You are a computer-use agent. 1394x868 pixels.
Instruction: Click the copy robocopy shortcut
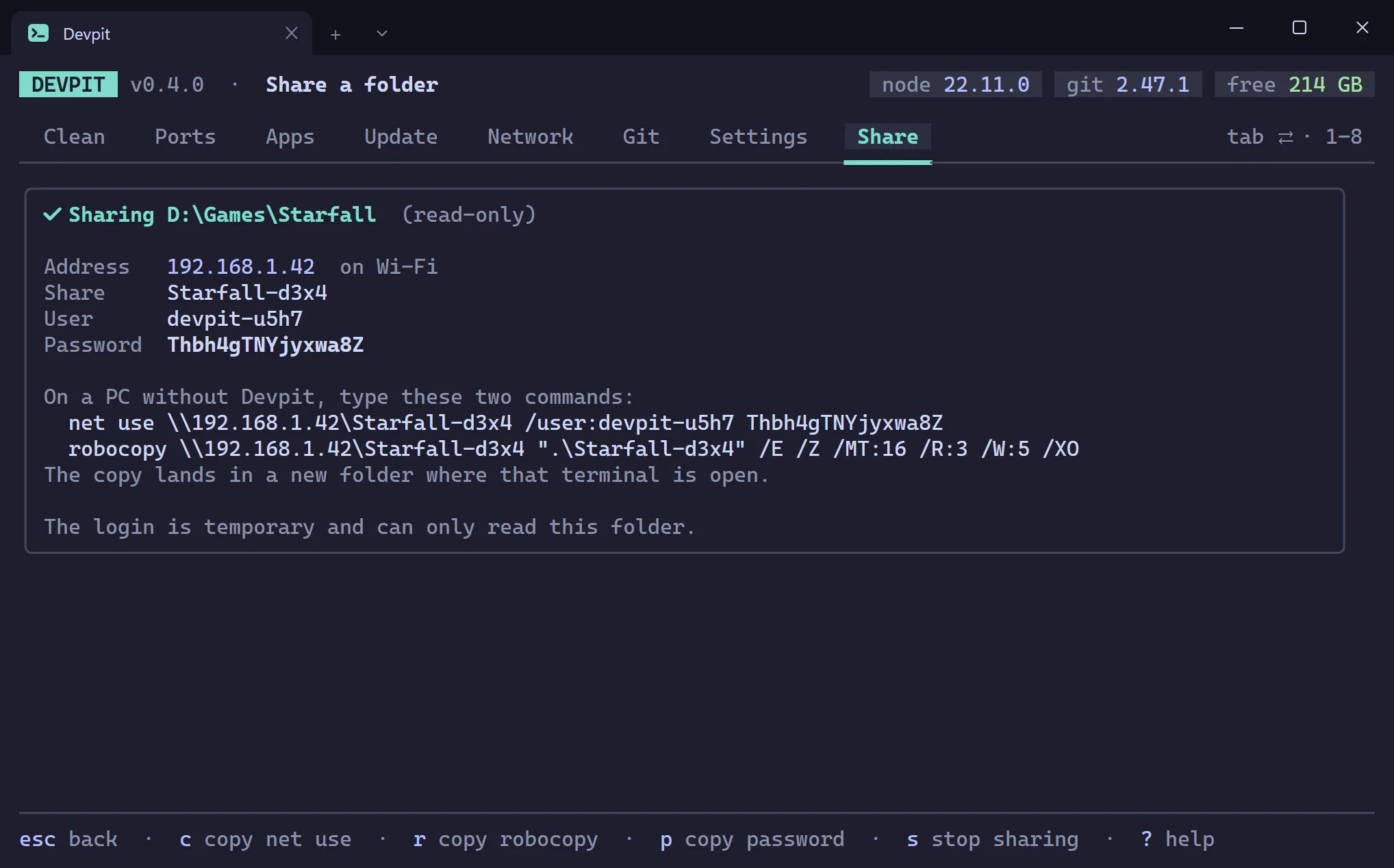[x=506, y=839]
